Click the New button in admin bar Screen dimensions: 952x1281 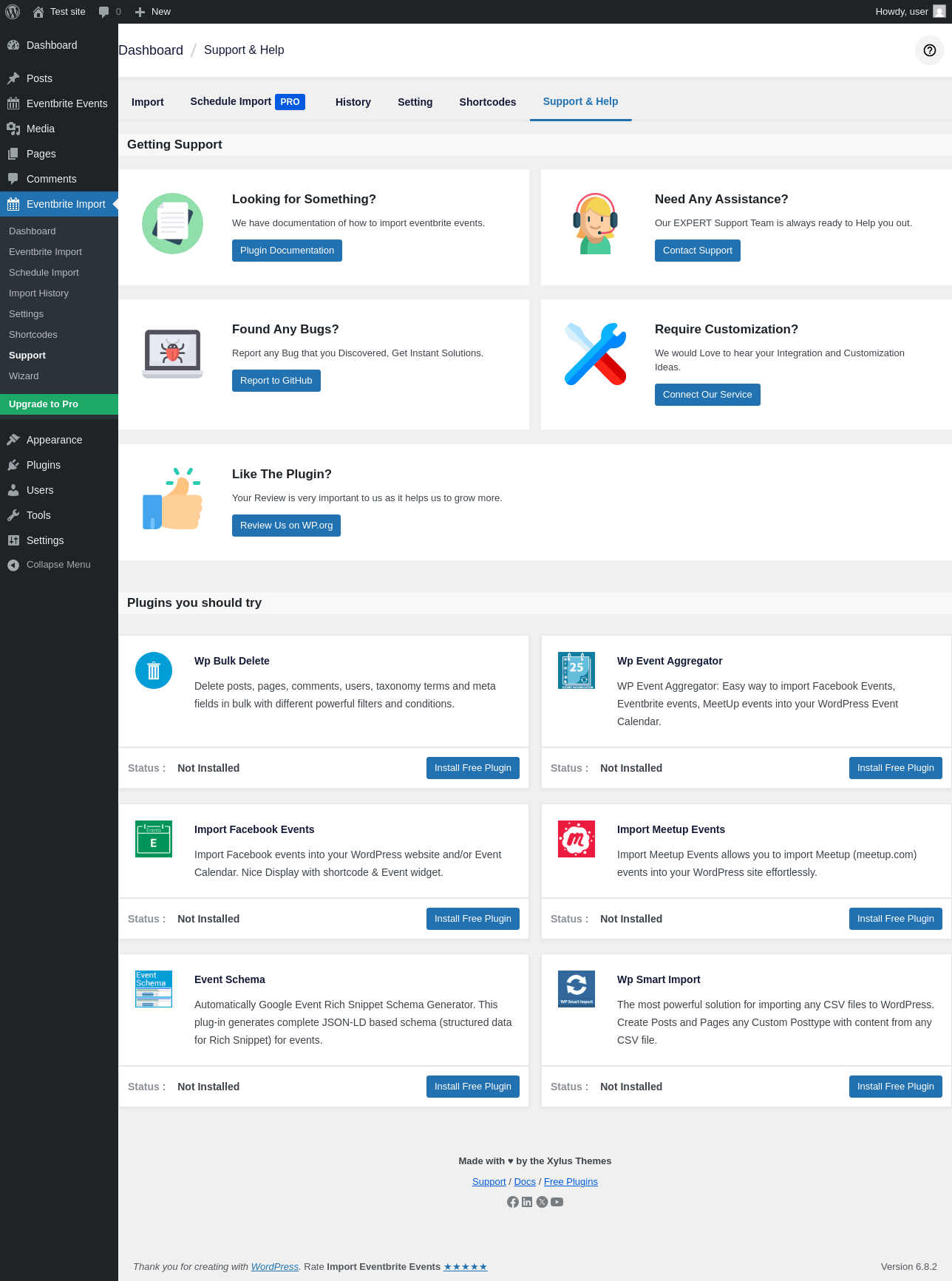(153, 12)
